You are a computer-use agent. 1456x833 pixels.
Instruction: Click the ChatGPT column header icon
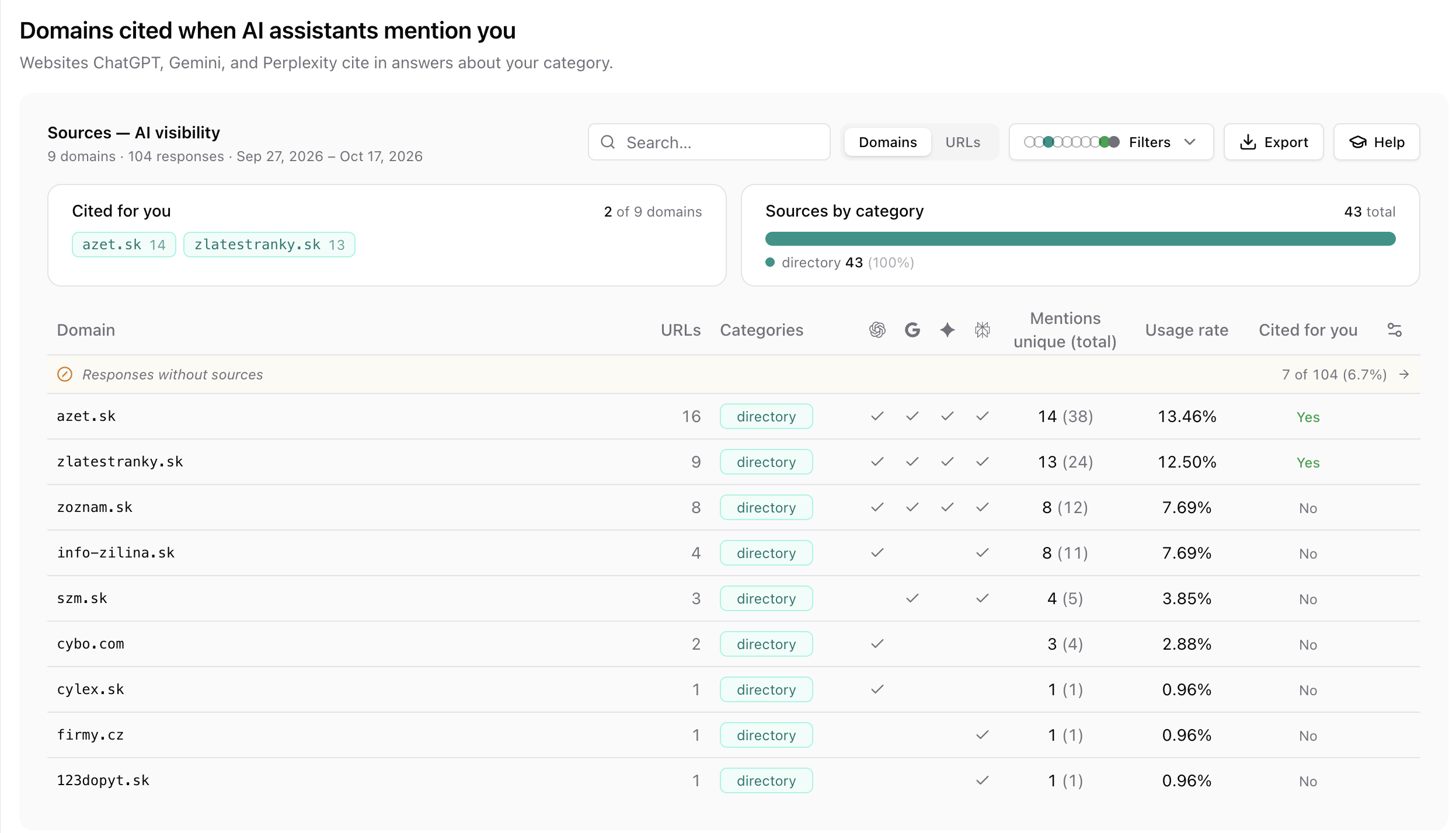pyautogui.click(x=877, y=330)
